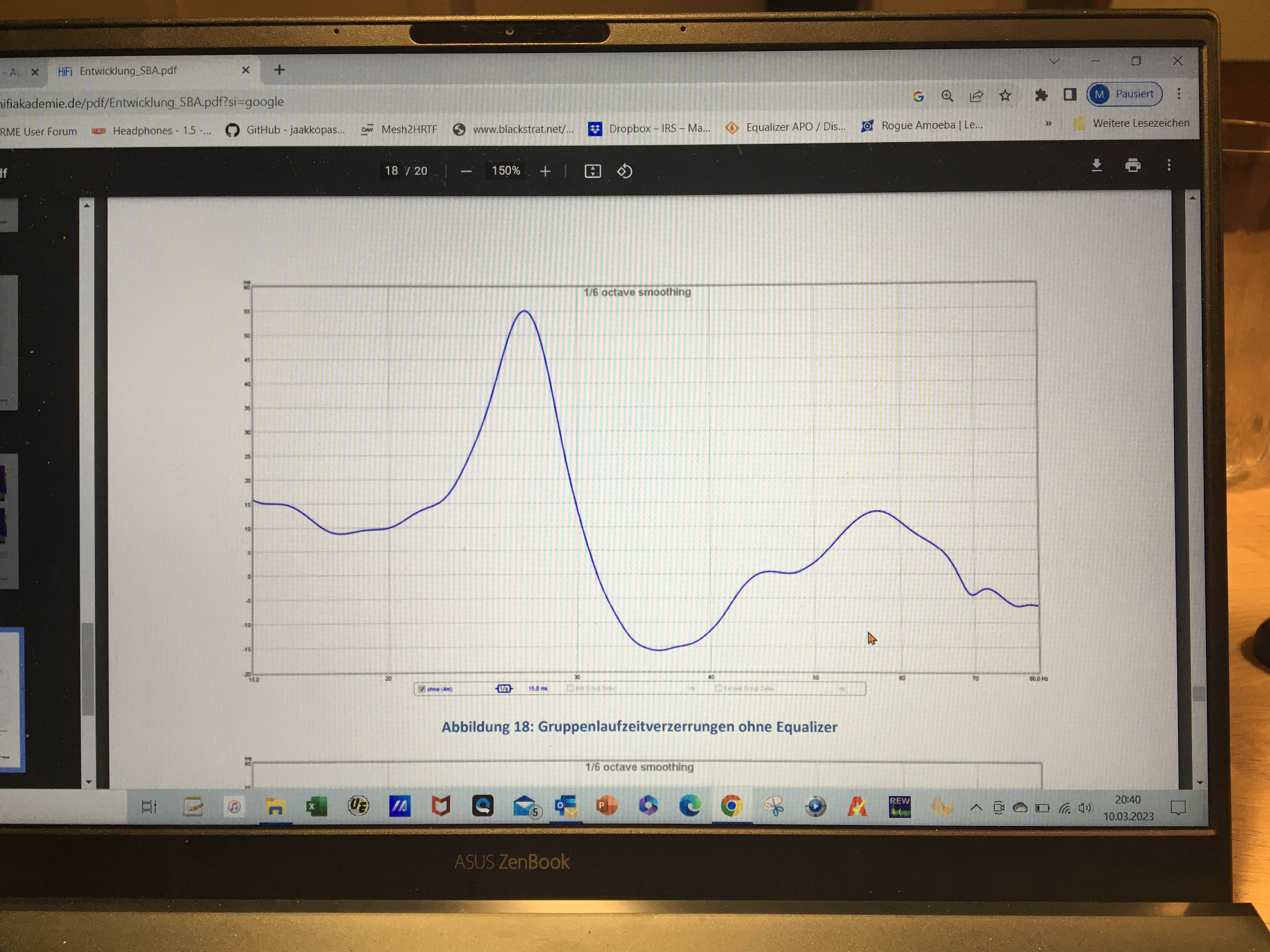
Task: Click the zoom magnifier icon in address bar
Action: pyautogui.click(x=947, y=96)
